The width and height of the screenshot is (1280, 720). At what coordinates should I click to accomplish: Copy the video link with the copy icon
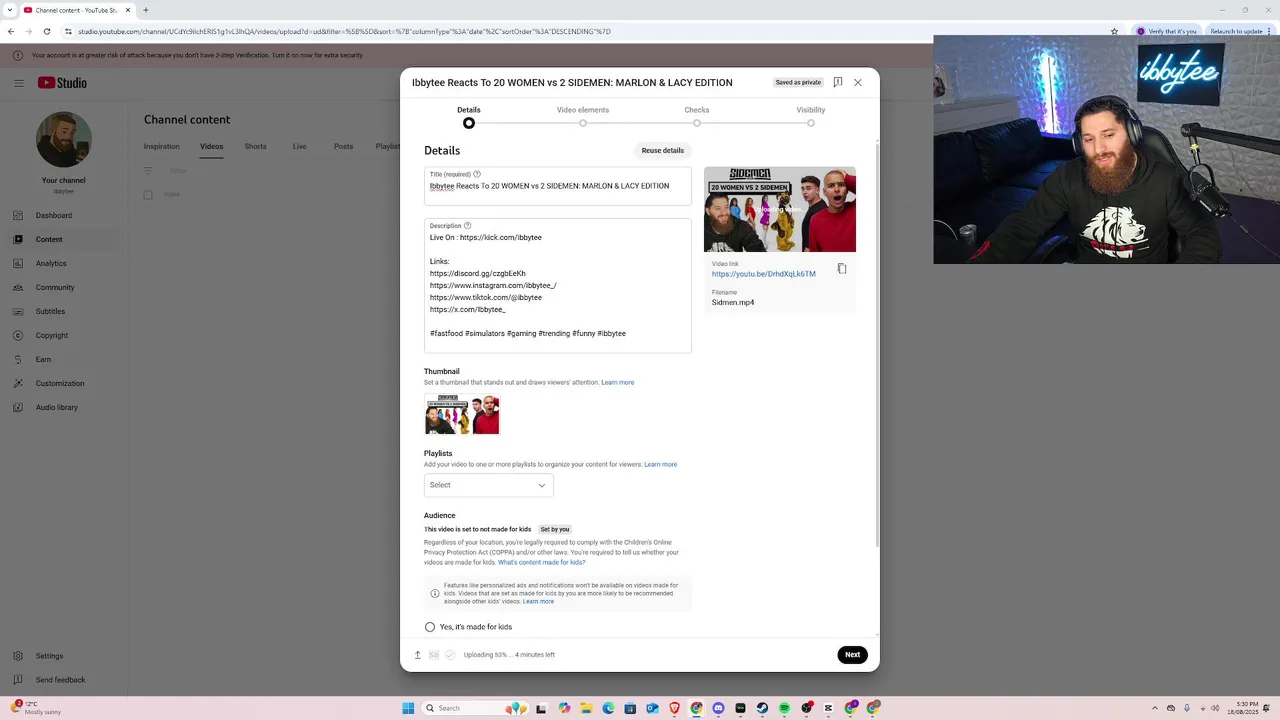(842, 269)
